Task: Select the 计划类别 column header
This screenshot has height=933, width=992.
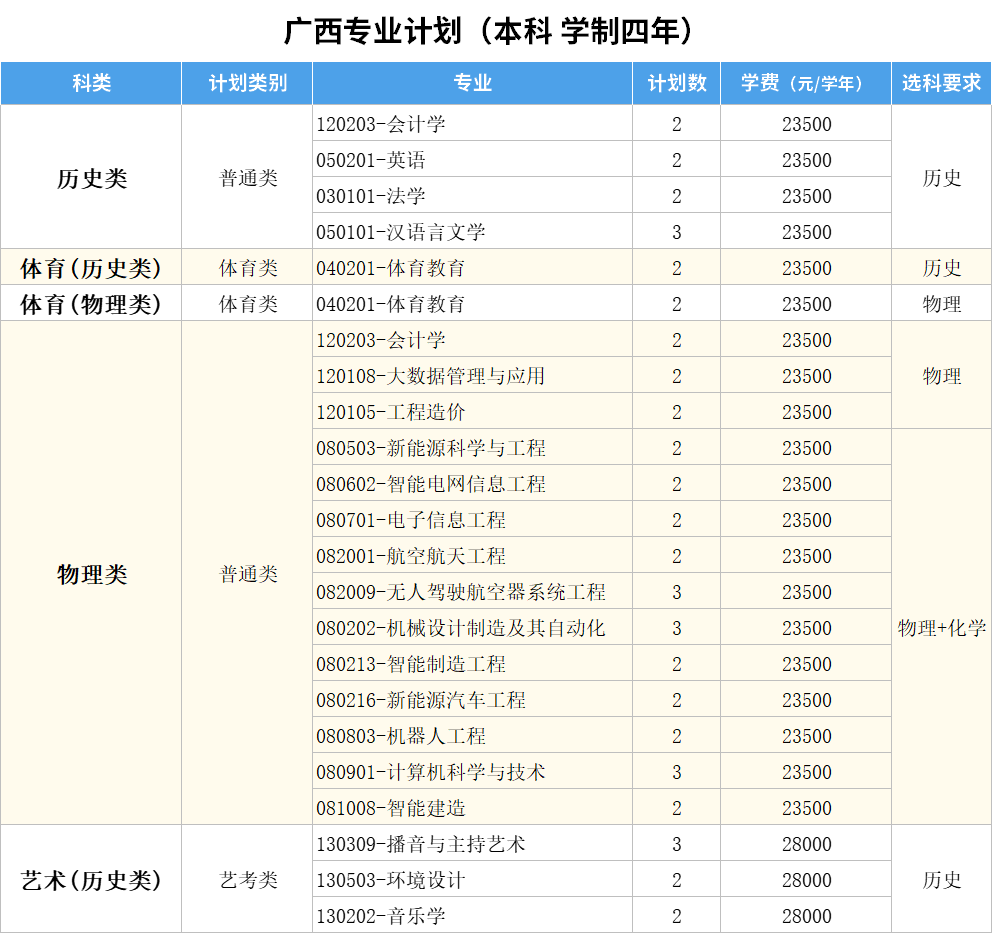Action: (x=247, y=84)
